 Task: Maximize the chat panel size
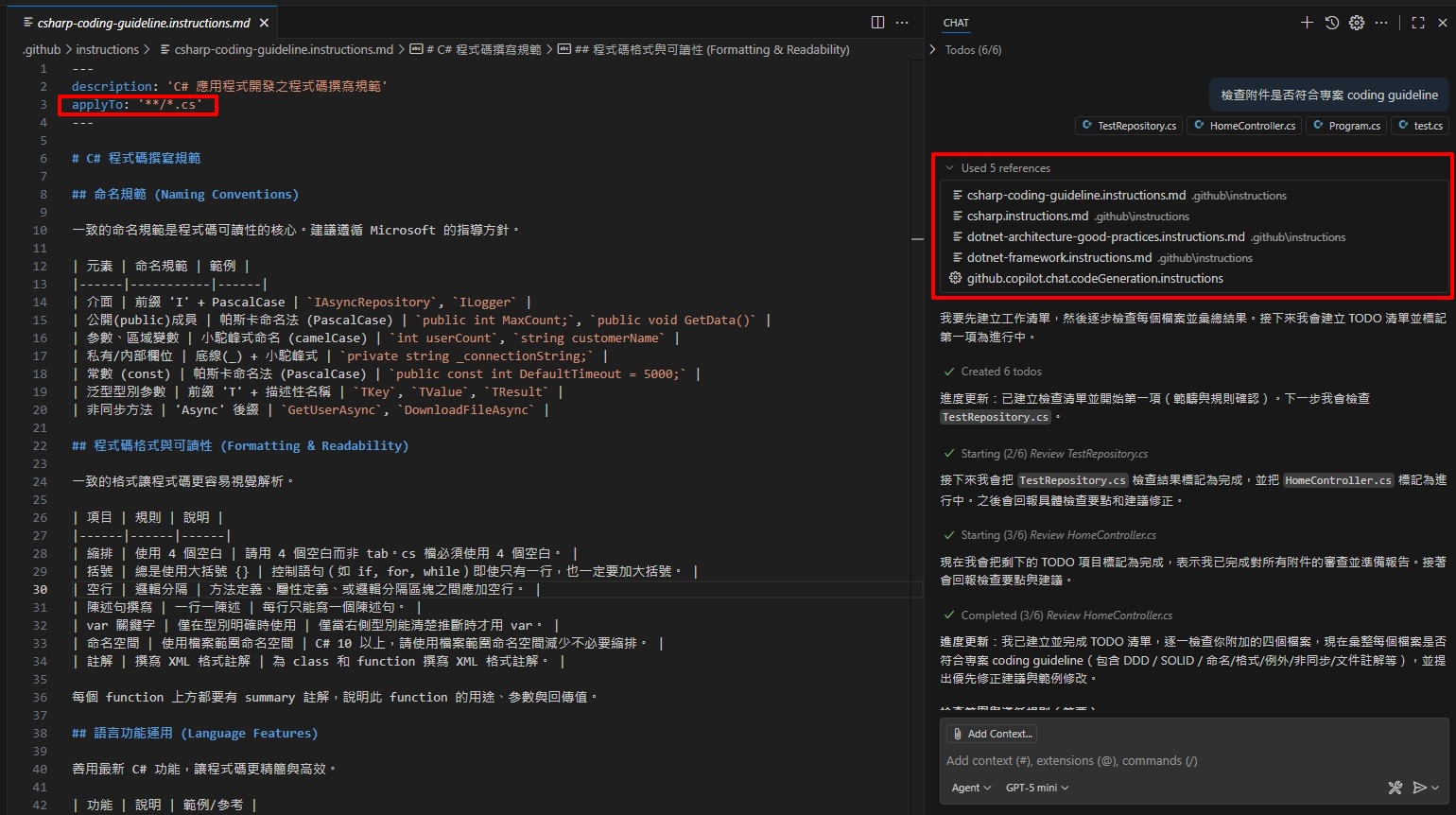[x=1417, y=23]
